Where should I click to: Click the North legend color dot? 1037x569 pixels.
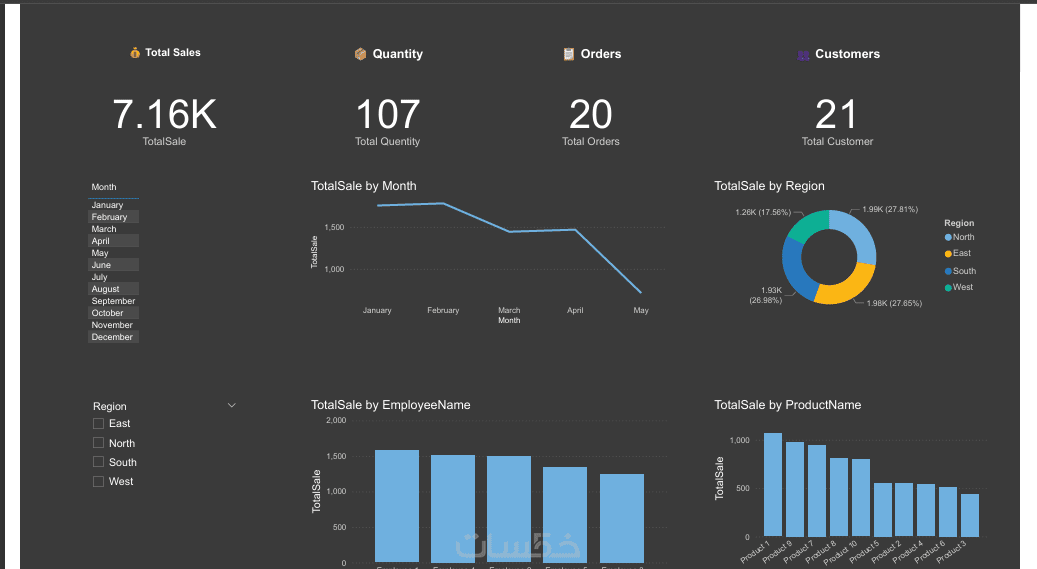click(x=948, y=238)
